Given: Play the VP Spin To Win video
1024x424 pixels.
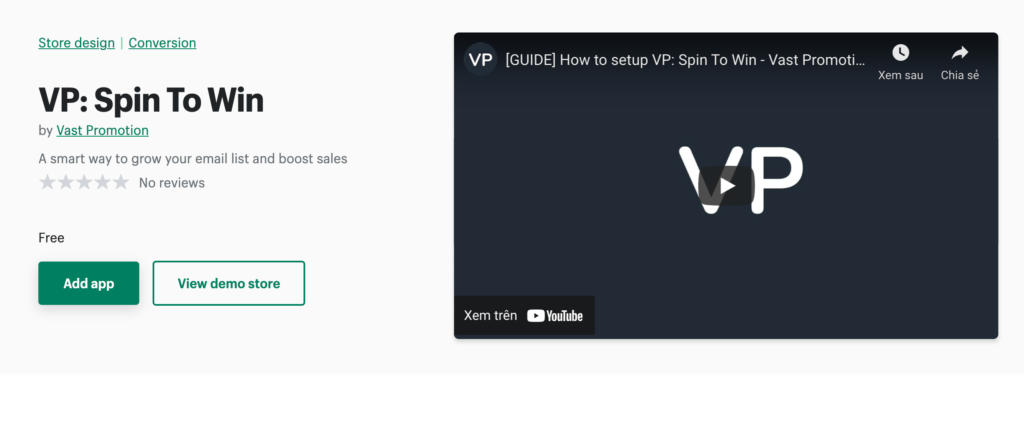Looking at the screenshot, I should pyautogui.click(x=726, y=186).
